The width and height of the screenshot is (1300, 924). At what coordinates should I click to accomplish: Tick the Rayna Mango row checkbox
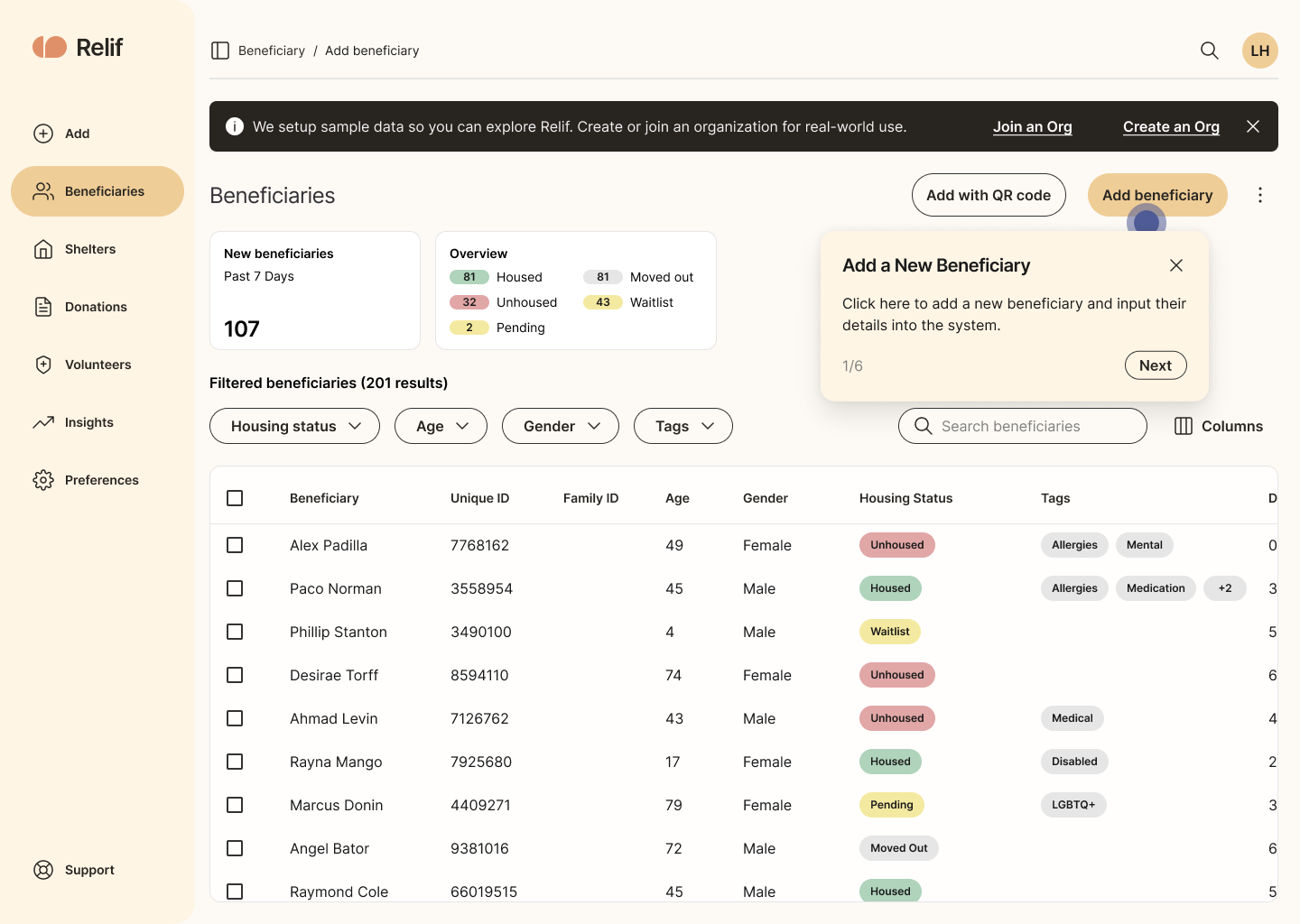click(235, 762)
